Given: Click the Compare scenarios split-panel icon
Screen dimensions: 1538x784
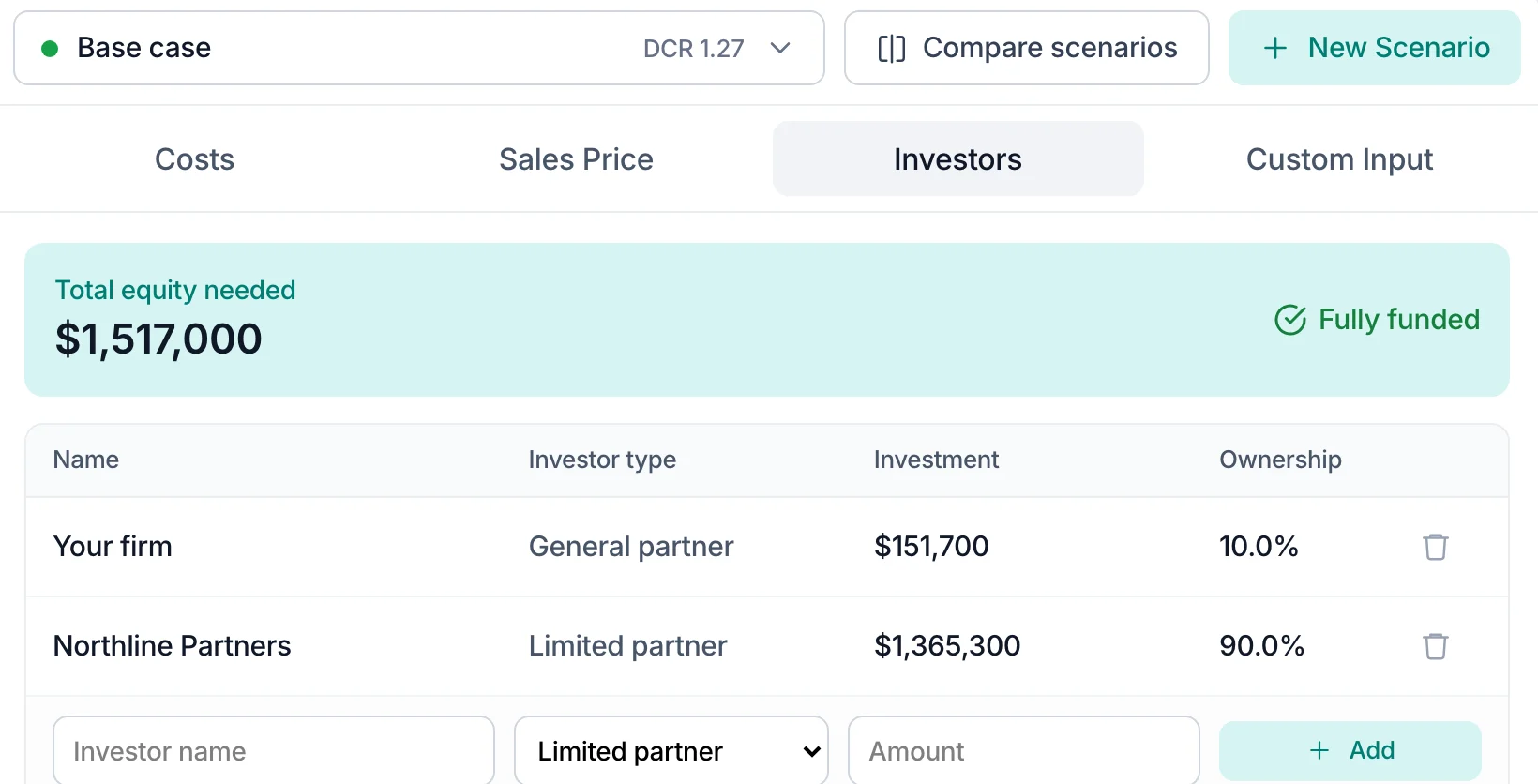Looking at the screenshot, I should (891, 49).
